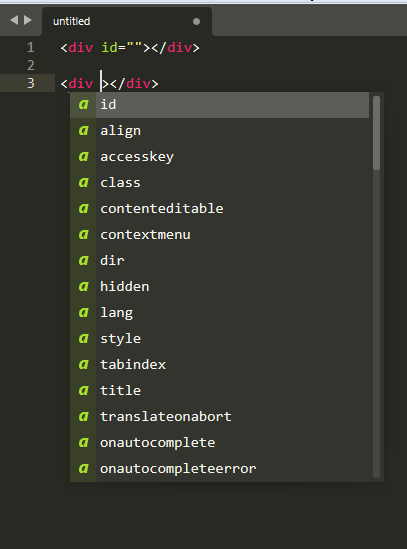Click line number 3 in gutter

tap(31, 83)
